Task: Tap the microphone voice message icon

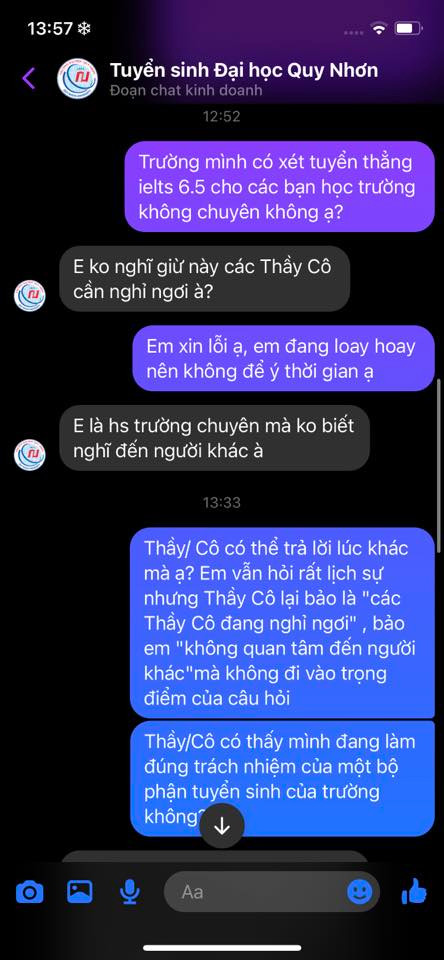Action: [x=129, y=891]
